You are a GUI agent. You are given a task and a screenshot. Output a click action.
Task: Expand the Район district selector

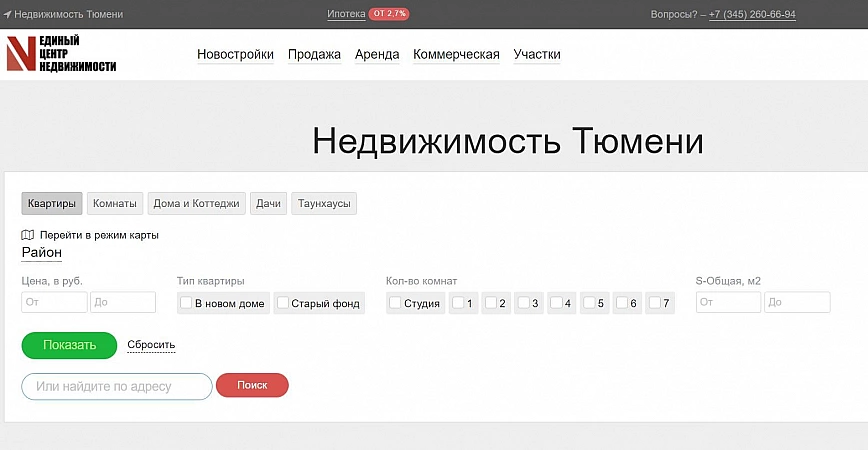coord(42,253)
